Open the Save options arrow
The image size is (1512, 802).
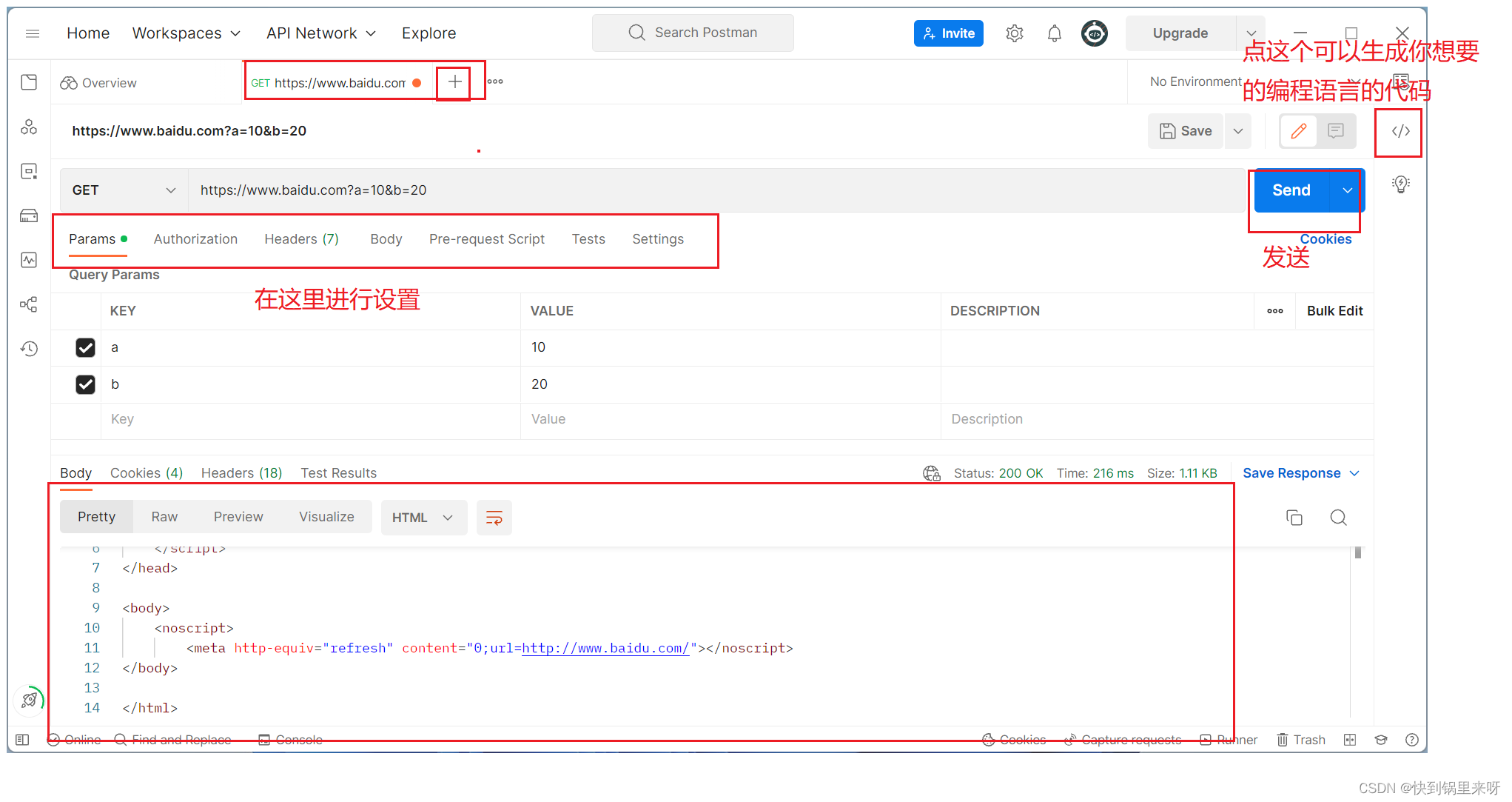pos(1237,131)
